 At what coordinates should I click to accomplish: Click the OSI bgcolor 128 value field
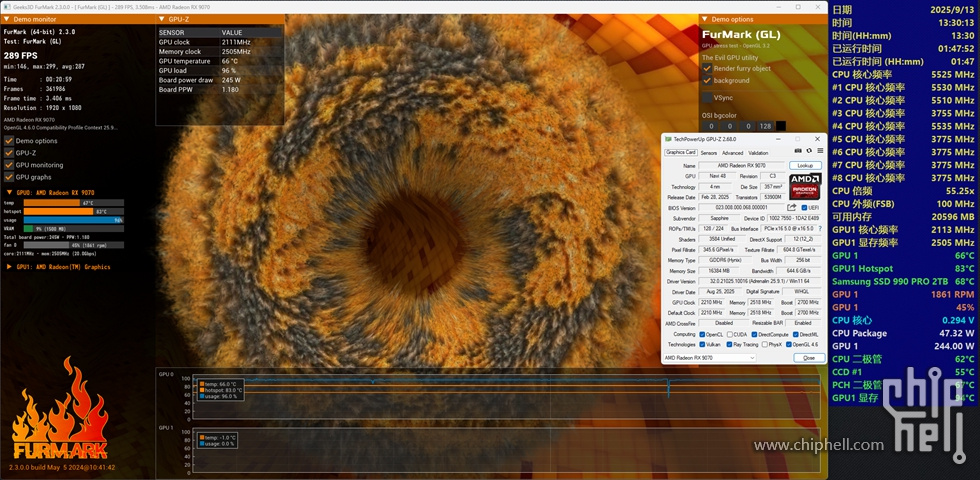765,126
